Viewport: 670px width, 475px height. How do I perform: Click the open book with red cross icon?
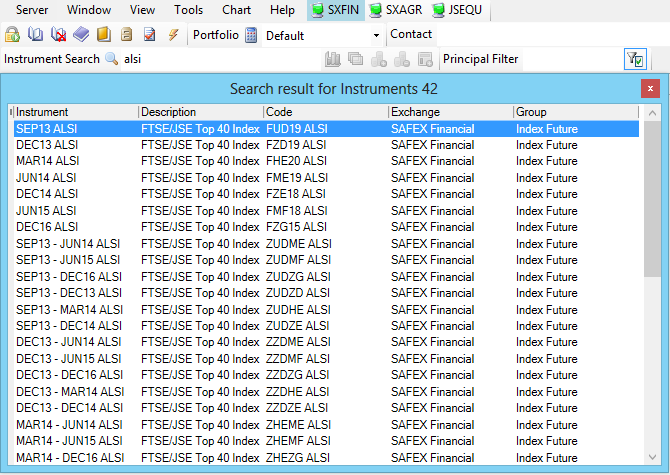tap(58, 35)
